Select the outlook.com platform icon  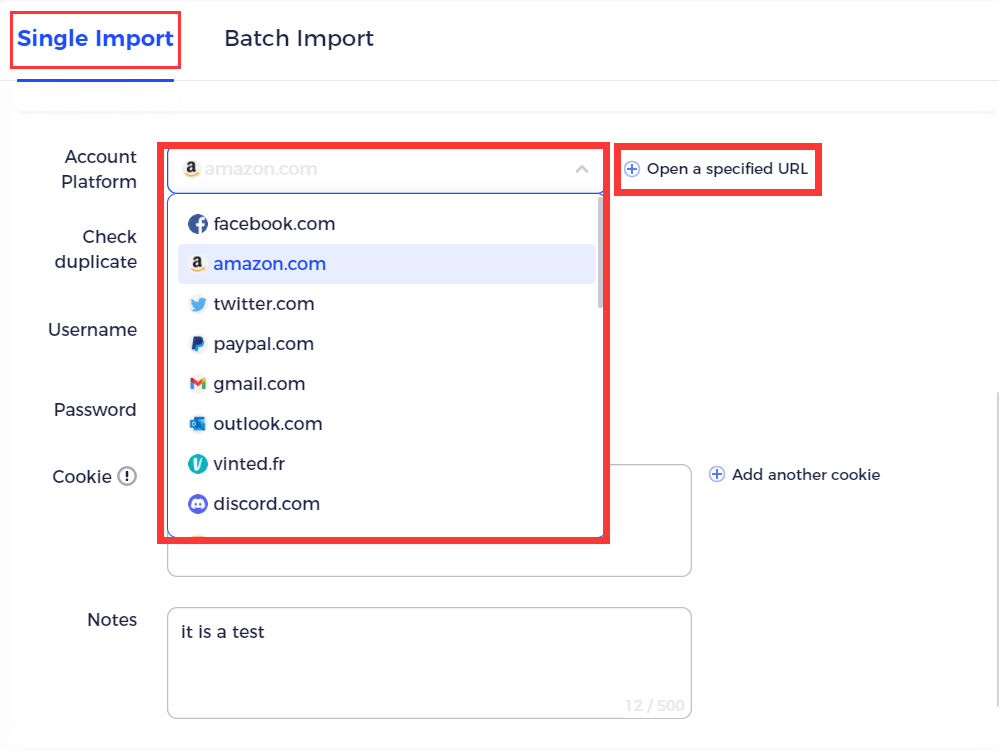198,423
